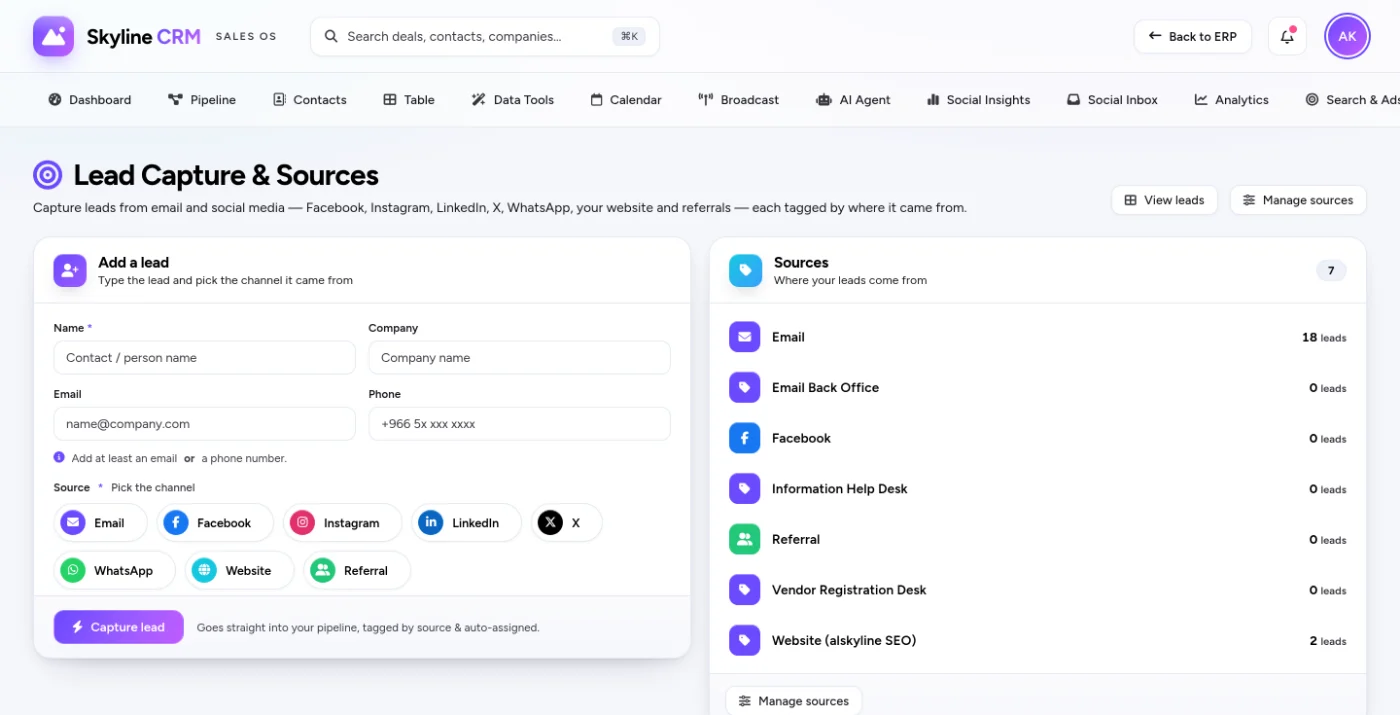Click the Capture lead button

pyautogui.click(x=119, y=627)
